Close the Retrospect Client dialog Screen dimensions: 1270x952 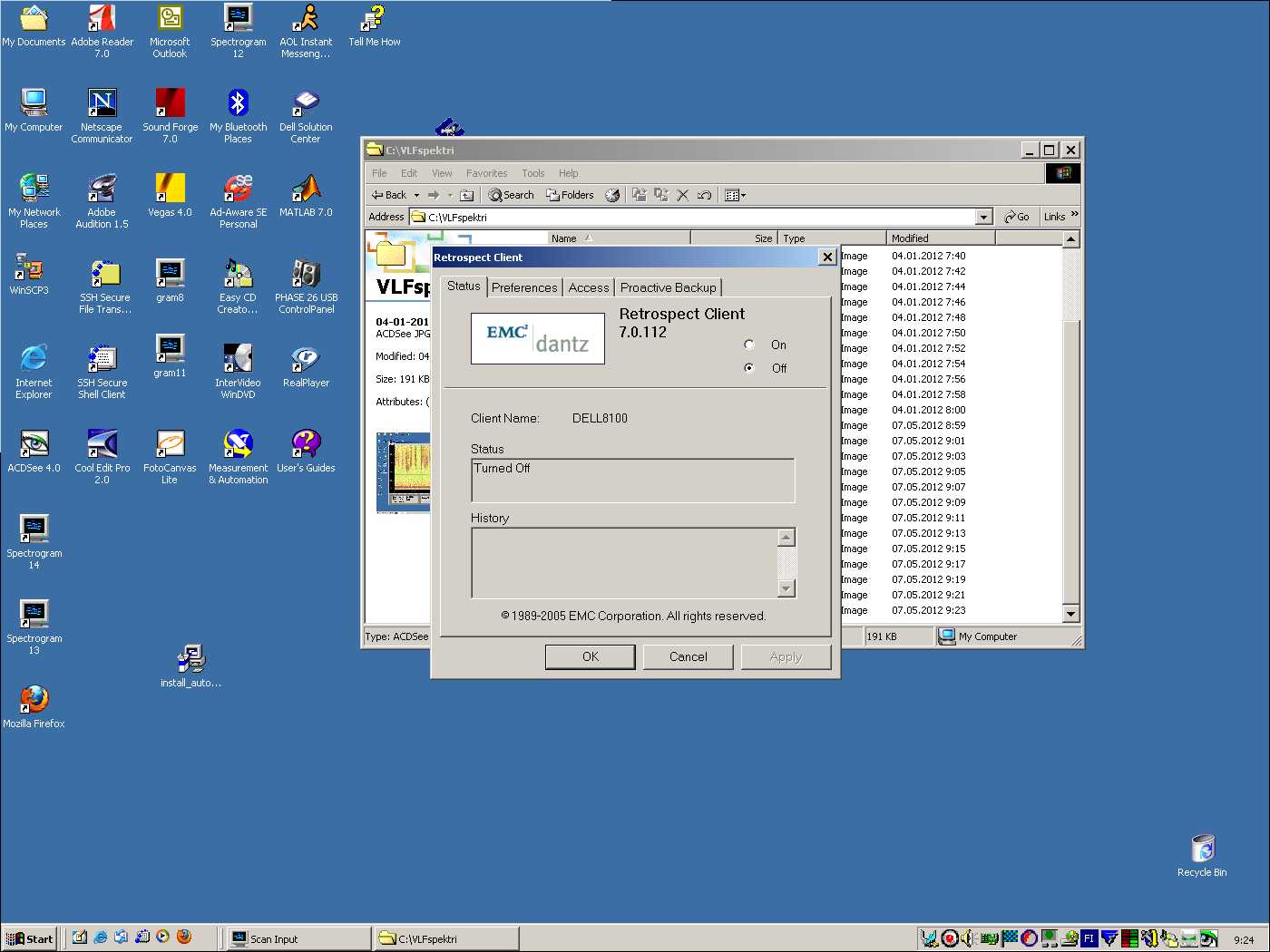point(827,257)
